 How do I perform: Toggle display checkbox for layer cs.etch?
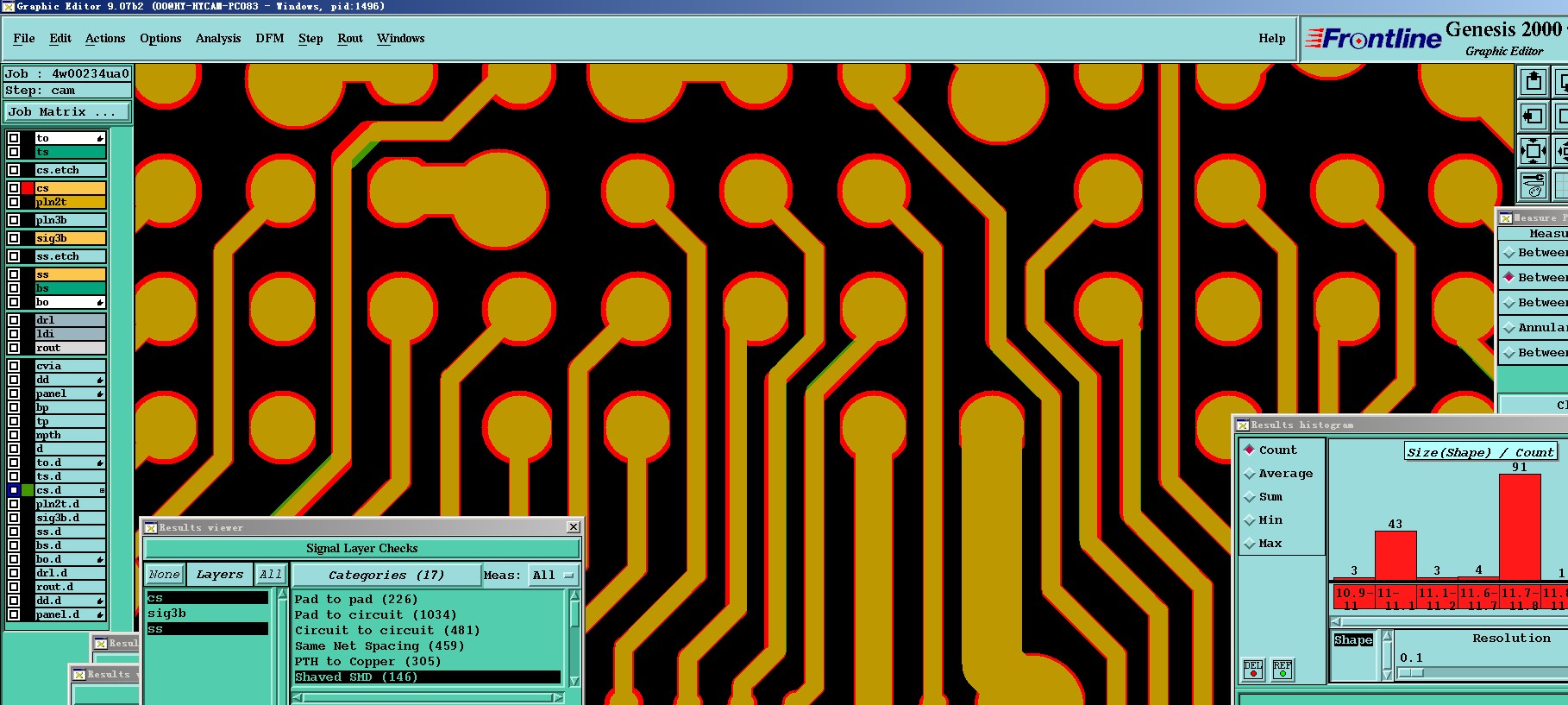click(x=14, y=170)
